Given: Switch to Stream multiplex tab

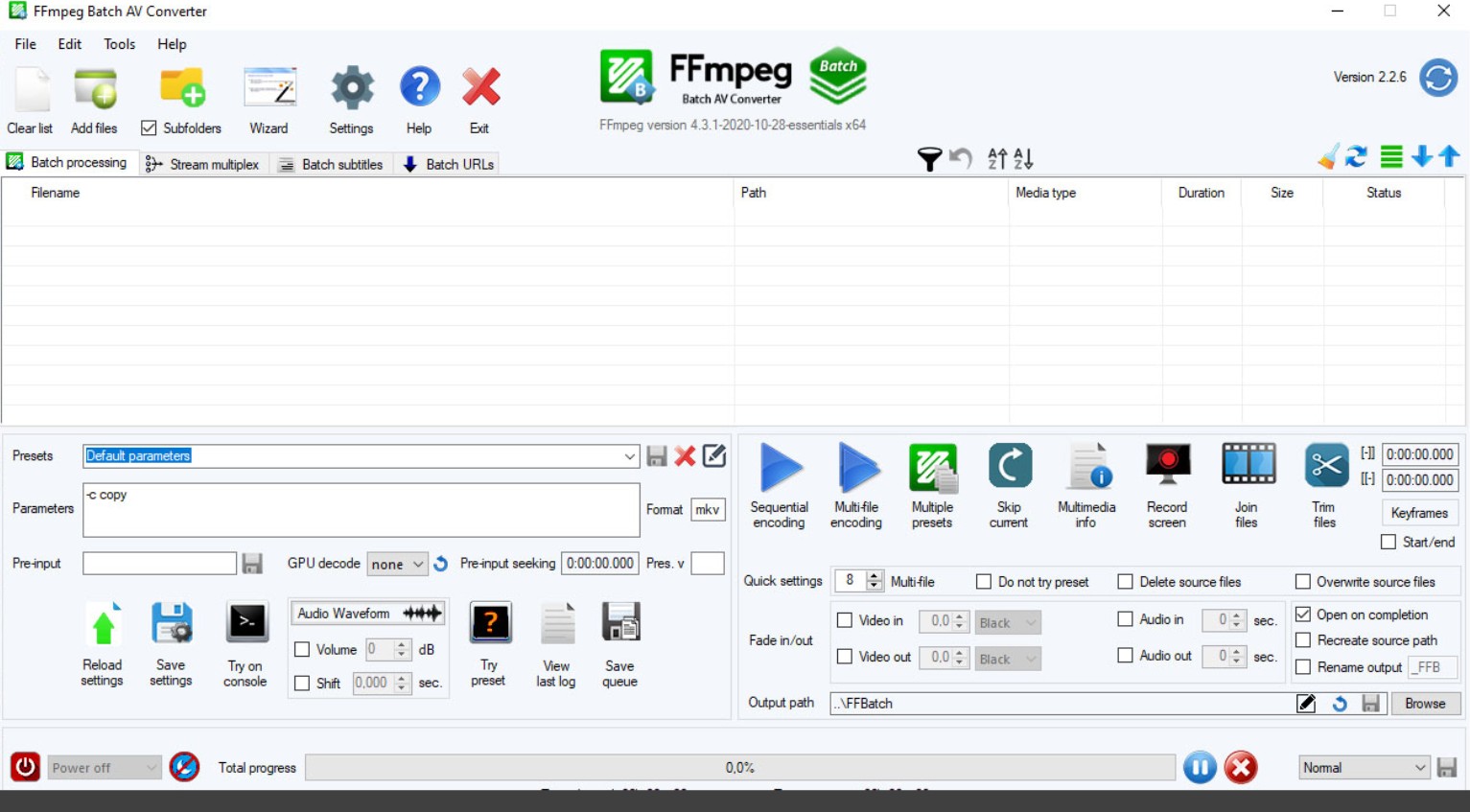Looking at the screenshot, I should pos(203,165).
